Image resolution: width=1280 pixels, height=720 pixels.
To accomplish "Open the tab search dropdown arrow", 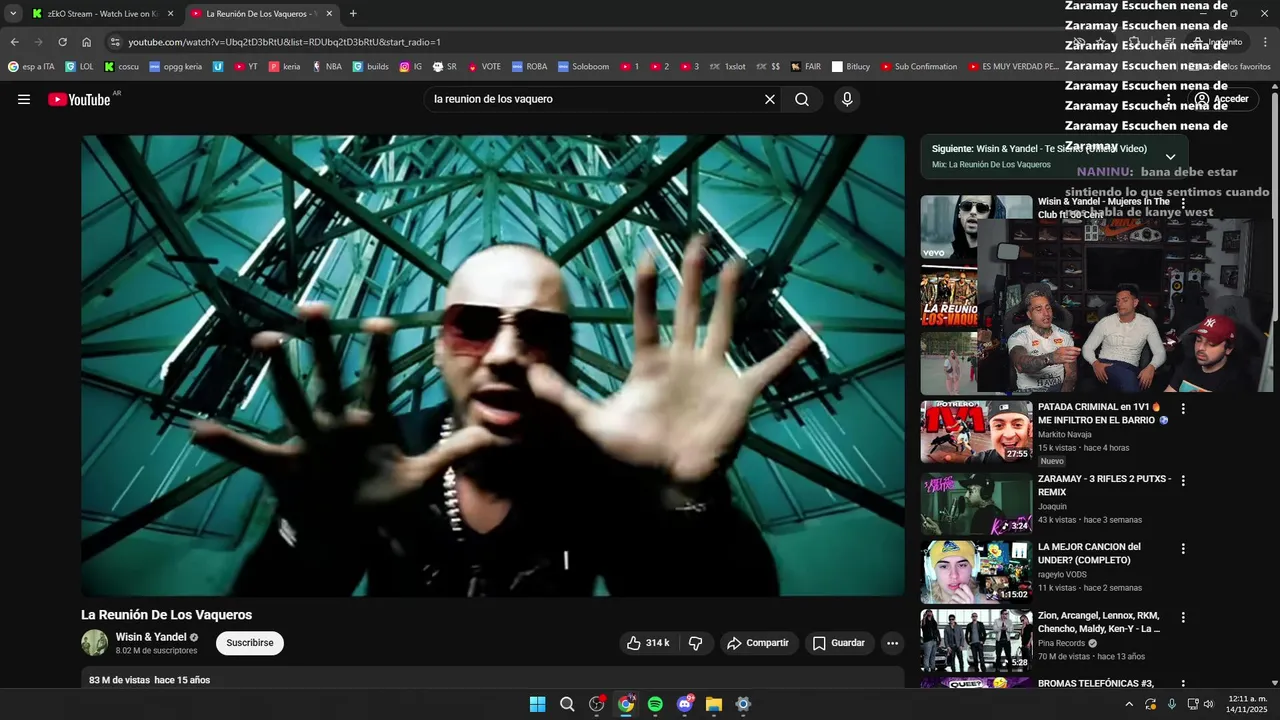I will pyautogui.click(x=13, y=14).
